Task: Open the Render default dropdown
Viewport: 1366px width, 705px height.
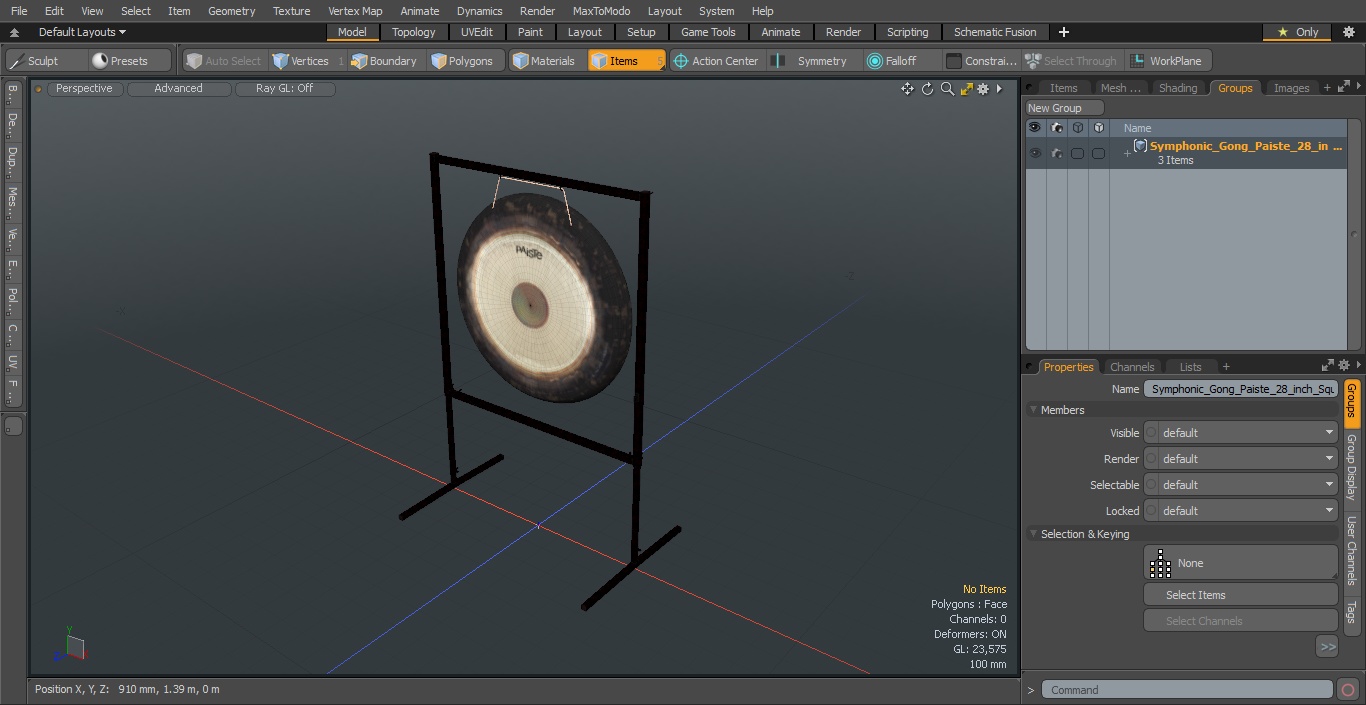Action: point(1241,459)
